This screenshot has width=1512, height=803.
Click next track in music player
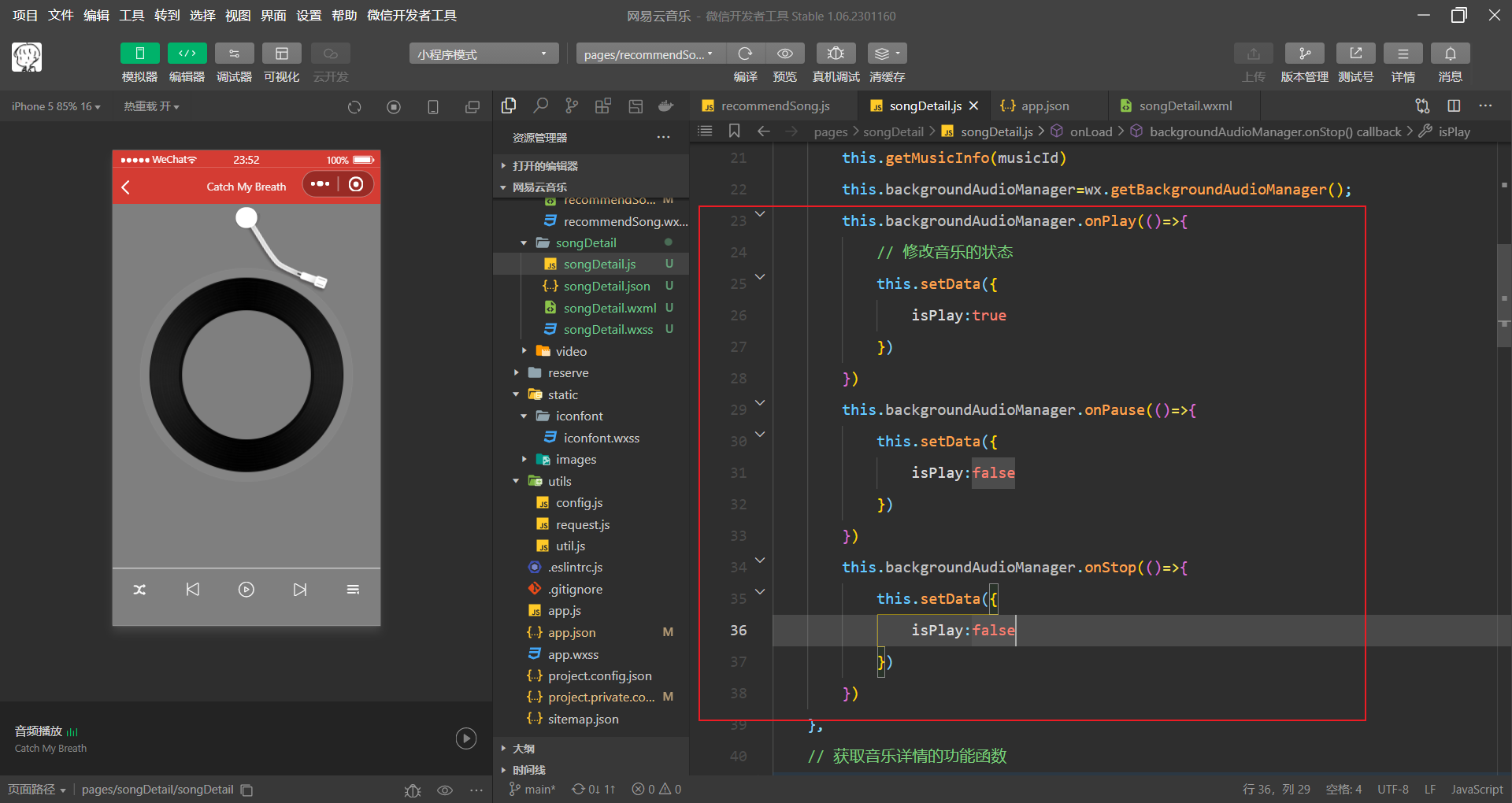pyautogui.click(x=300, y=589)
